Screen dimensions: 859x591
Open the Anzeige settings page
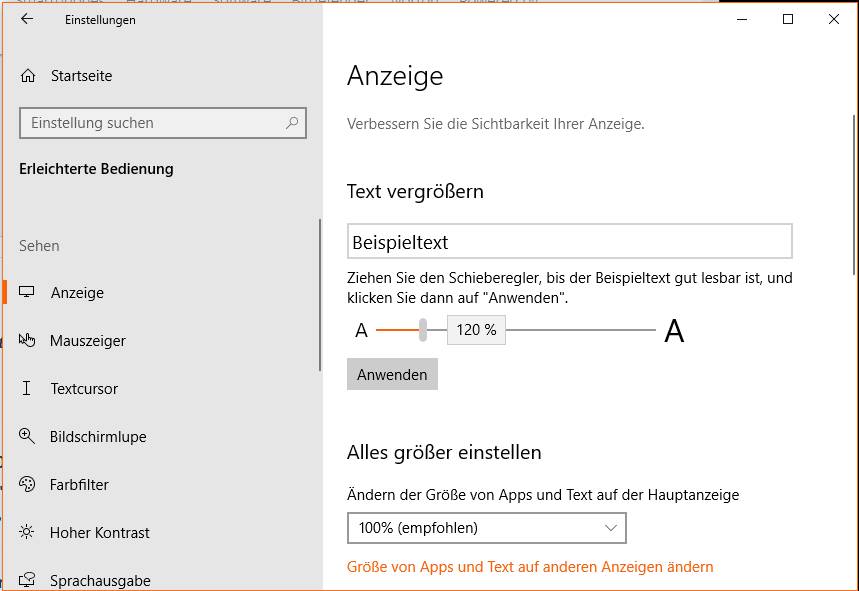point(162,292)
